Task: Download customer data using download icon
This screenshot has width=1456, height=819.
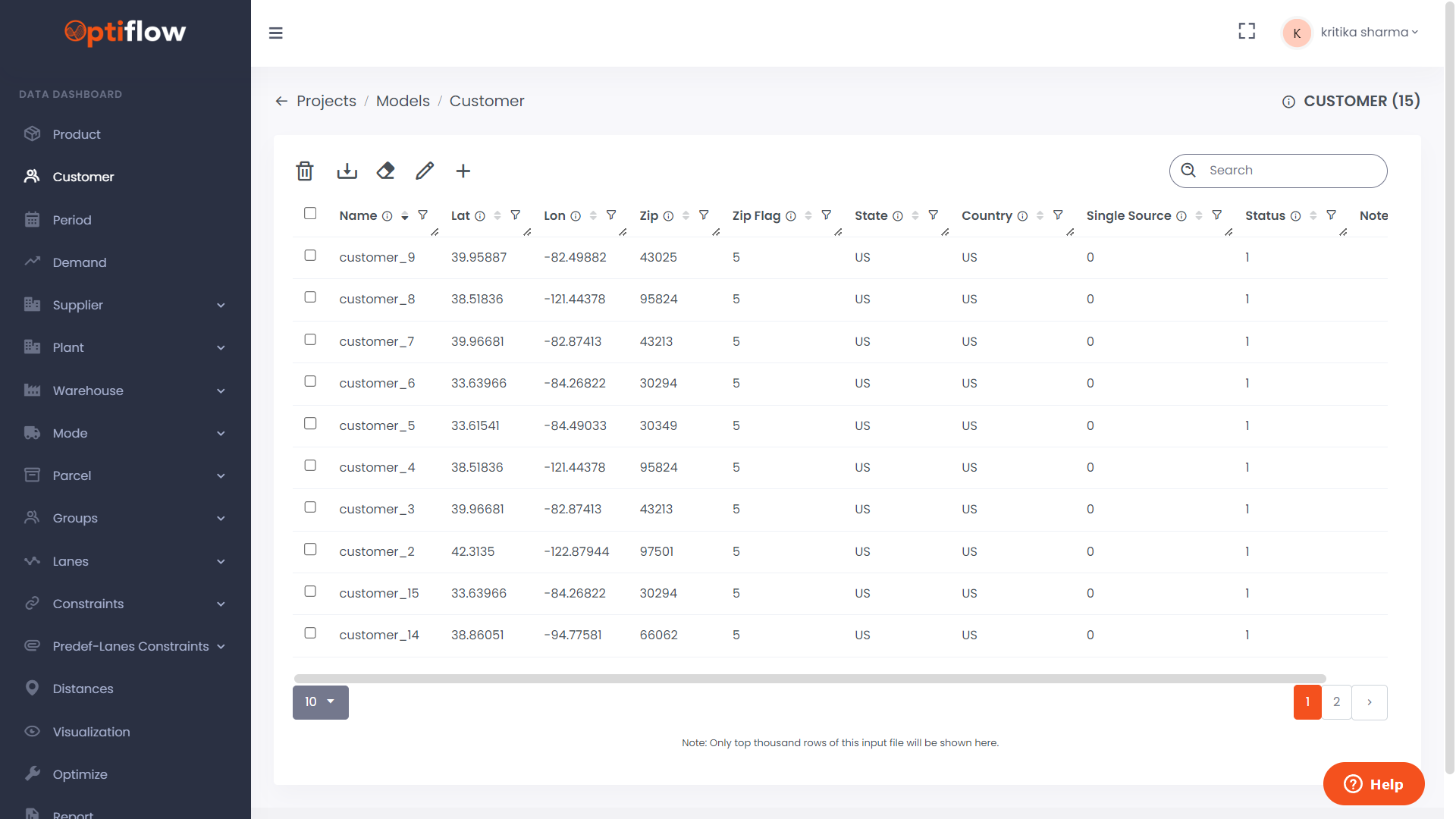Action: 347,171
